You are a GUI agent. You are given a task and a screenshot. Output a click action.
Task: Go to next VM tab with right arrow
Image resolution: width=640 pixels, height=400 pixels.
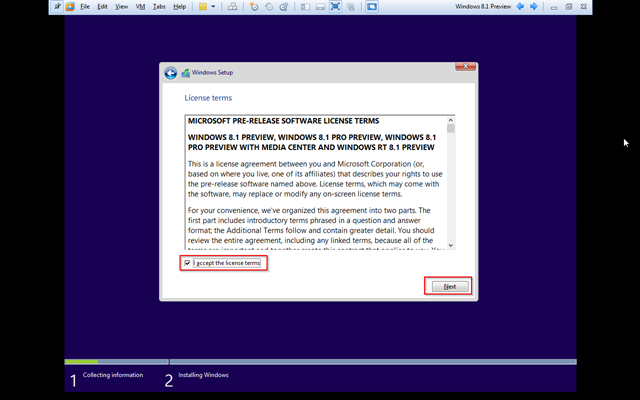pos(533,7)
